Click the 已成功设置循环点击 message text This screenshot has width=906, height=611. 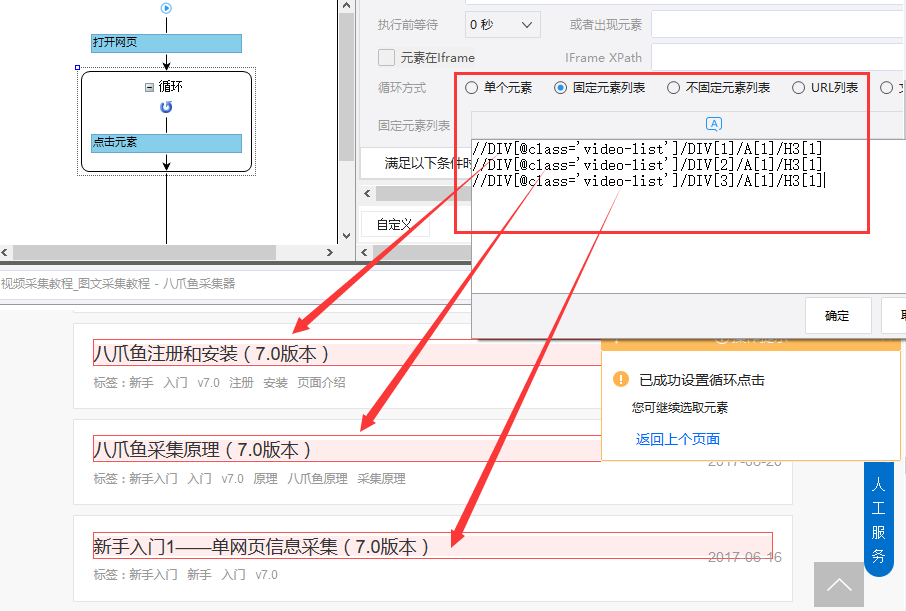(702, 380)
